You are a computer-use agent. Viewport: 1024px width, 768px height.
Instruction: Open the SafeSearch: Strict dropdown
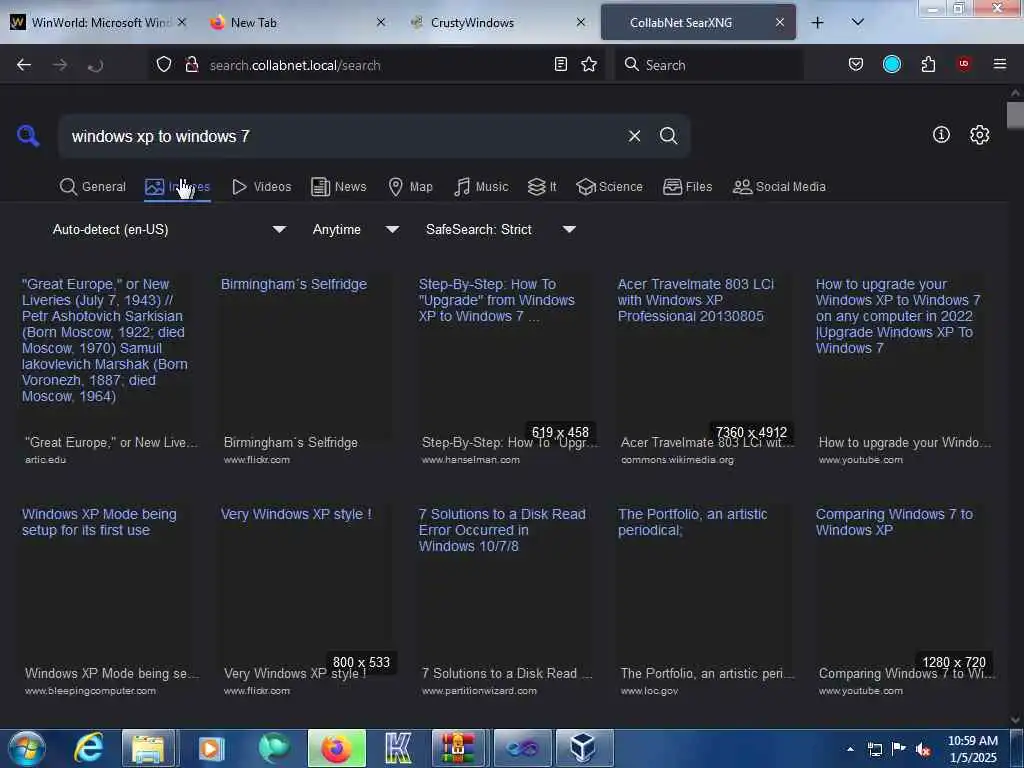(500, 229)
